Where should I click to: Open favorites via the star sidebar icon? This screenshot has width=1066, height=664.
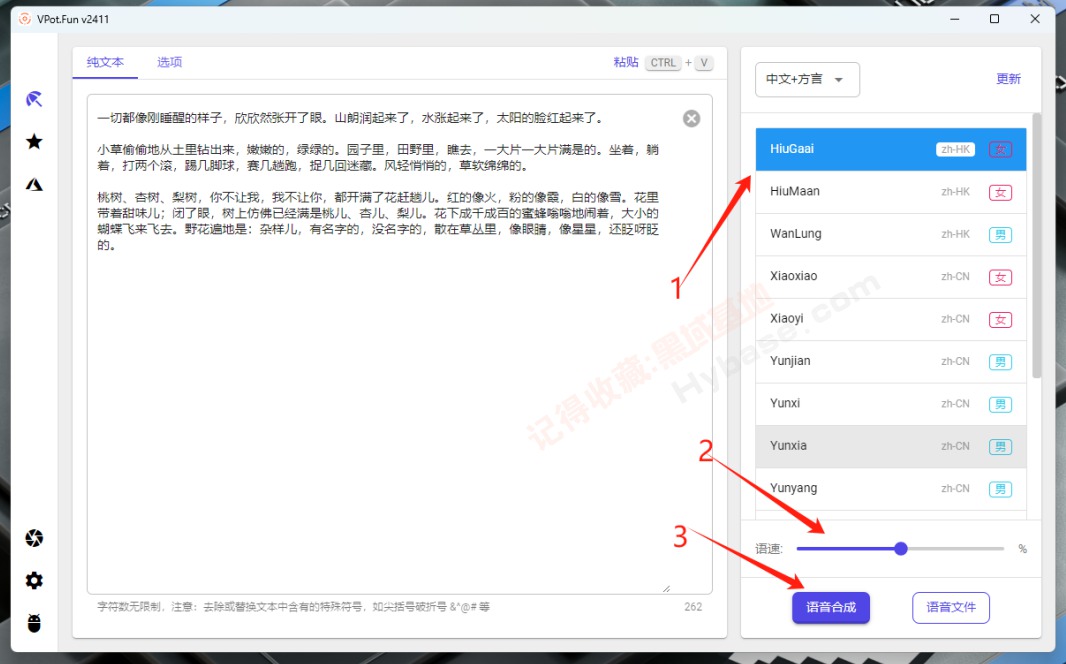pos(34,141)
